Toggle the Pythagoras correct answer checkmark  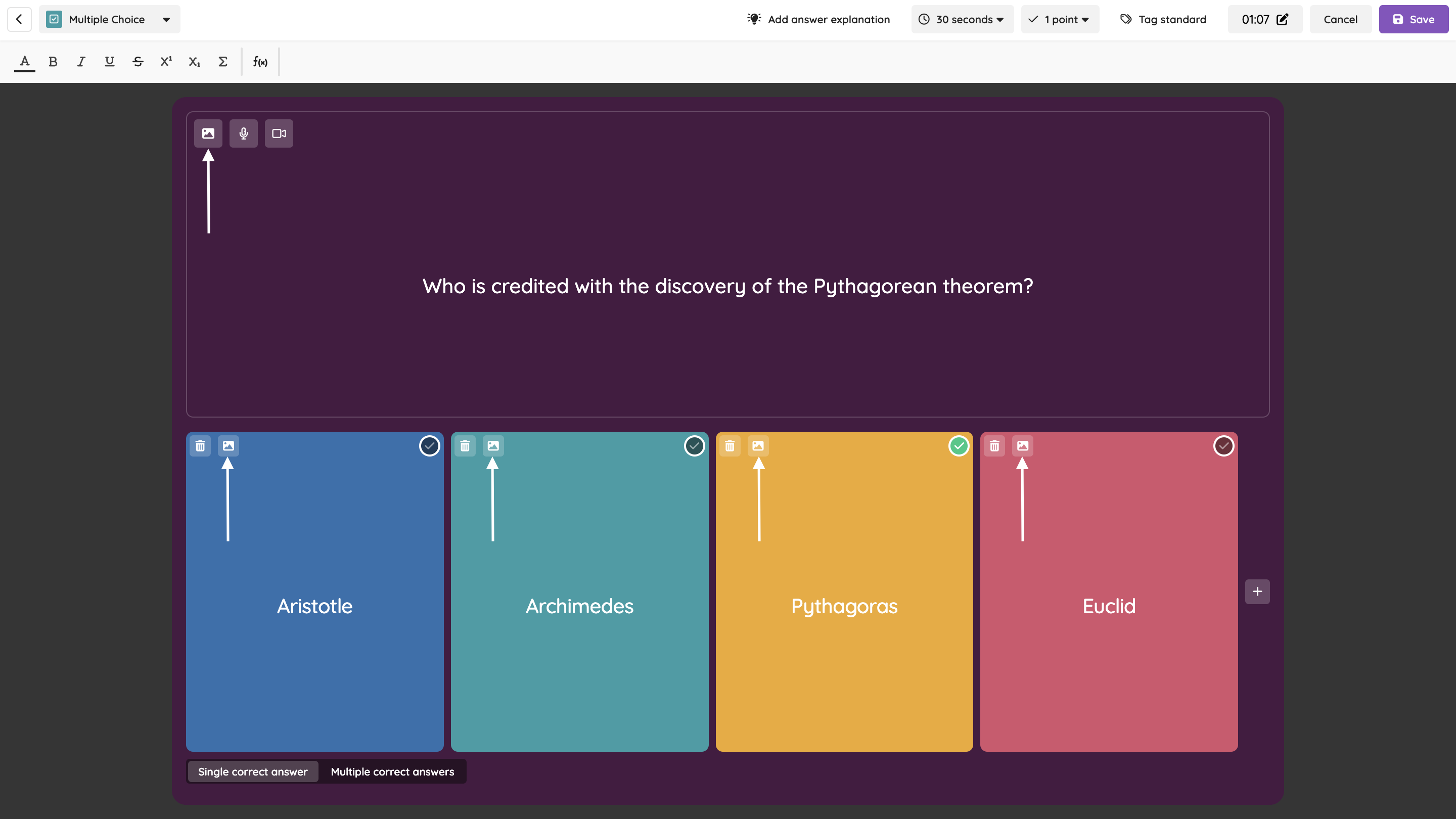tap(959, 446)
